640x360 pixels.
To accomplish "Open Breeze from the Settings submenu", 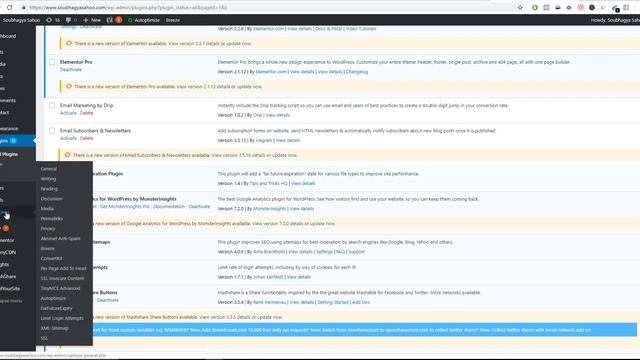I will click(47, 248).
